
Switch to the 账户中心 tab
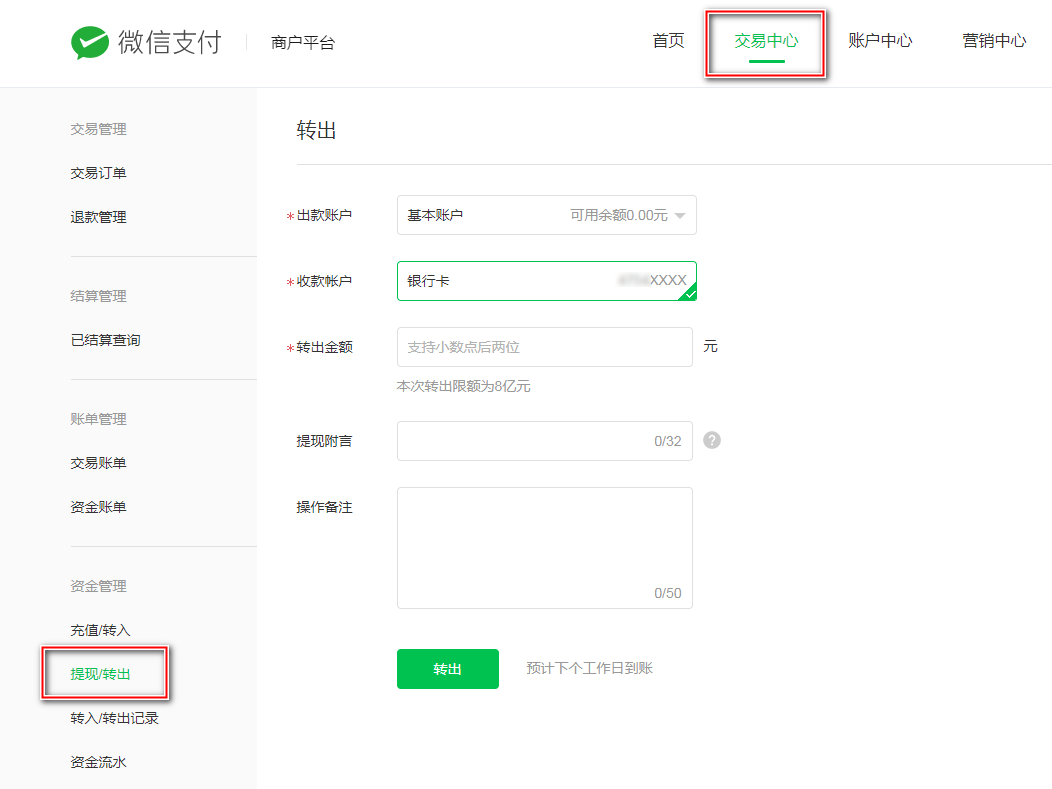click(880, 41)
